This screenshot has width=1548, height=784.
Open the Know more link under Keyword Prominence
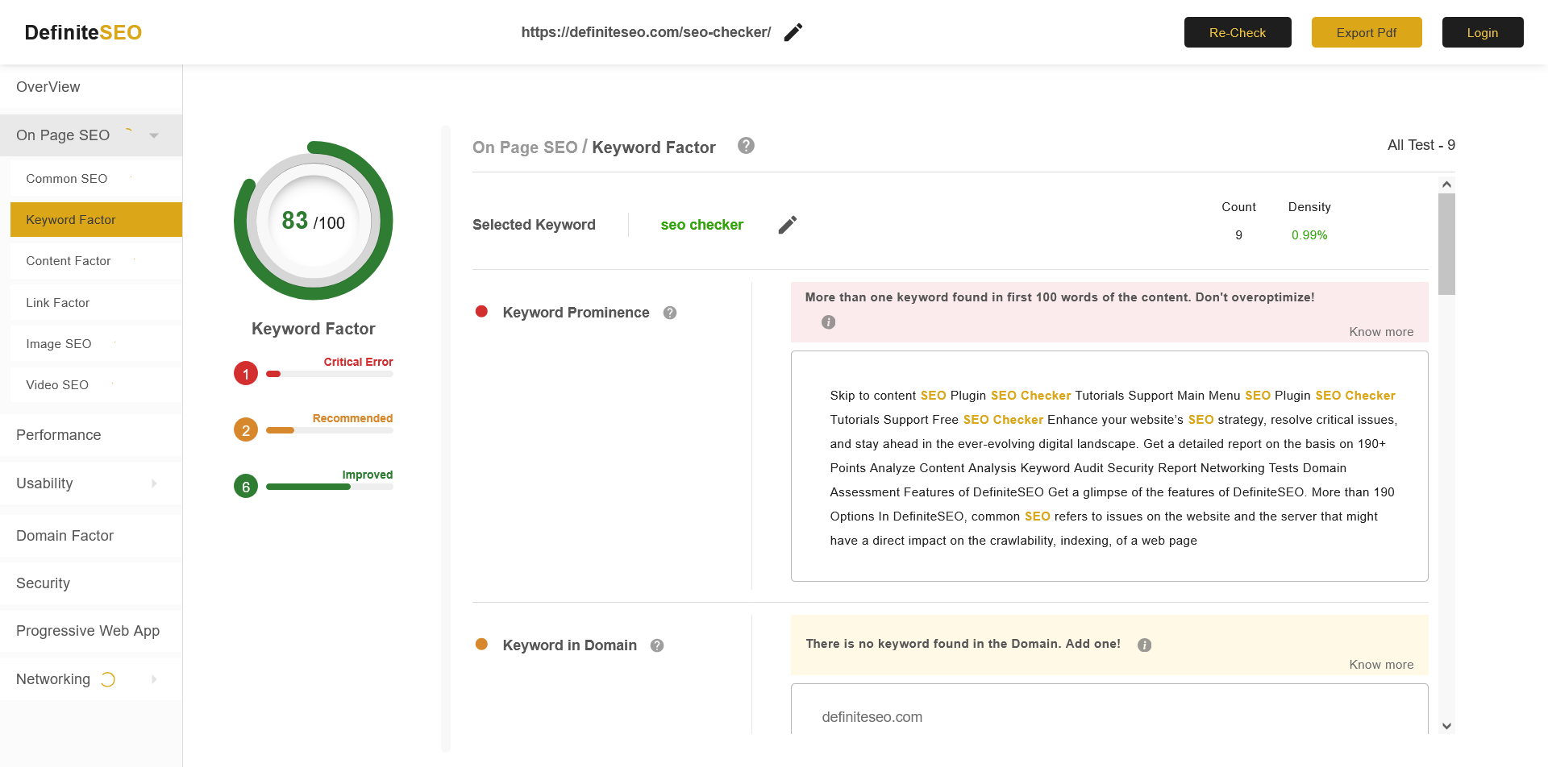coord(1381,331)
